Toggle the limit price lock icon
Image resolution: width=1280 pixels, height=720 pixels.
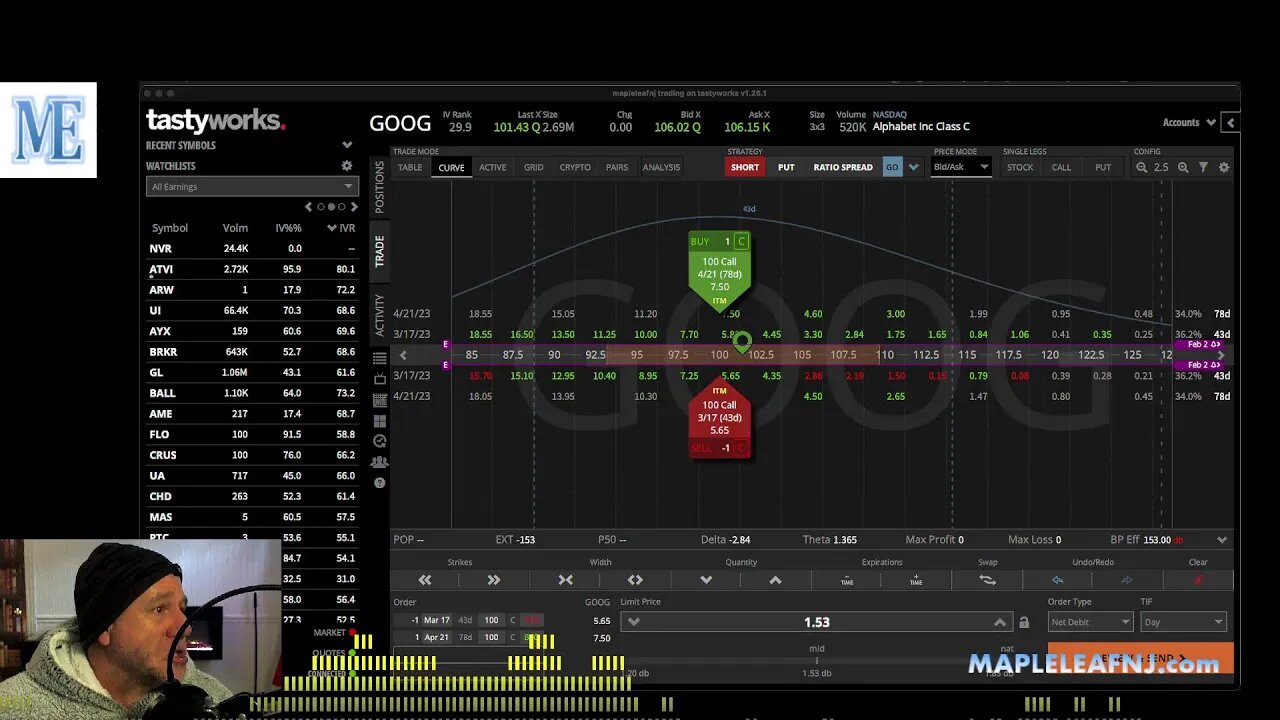click(x=1024, y=622)
